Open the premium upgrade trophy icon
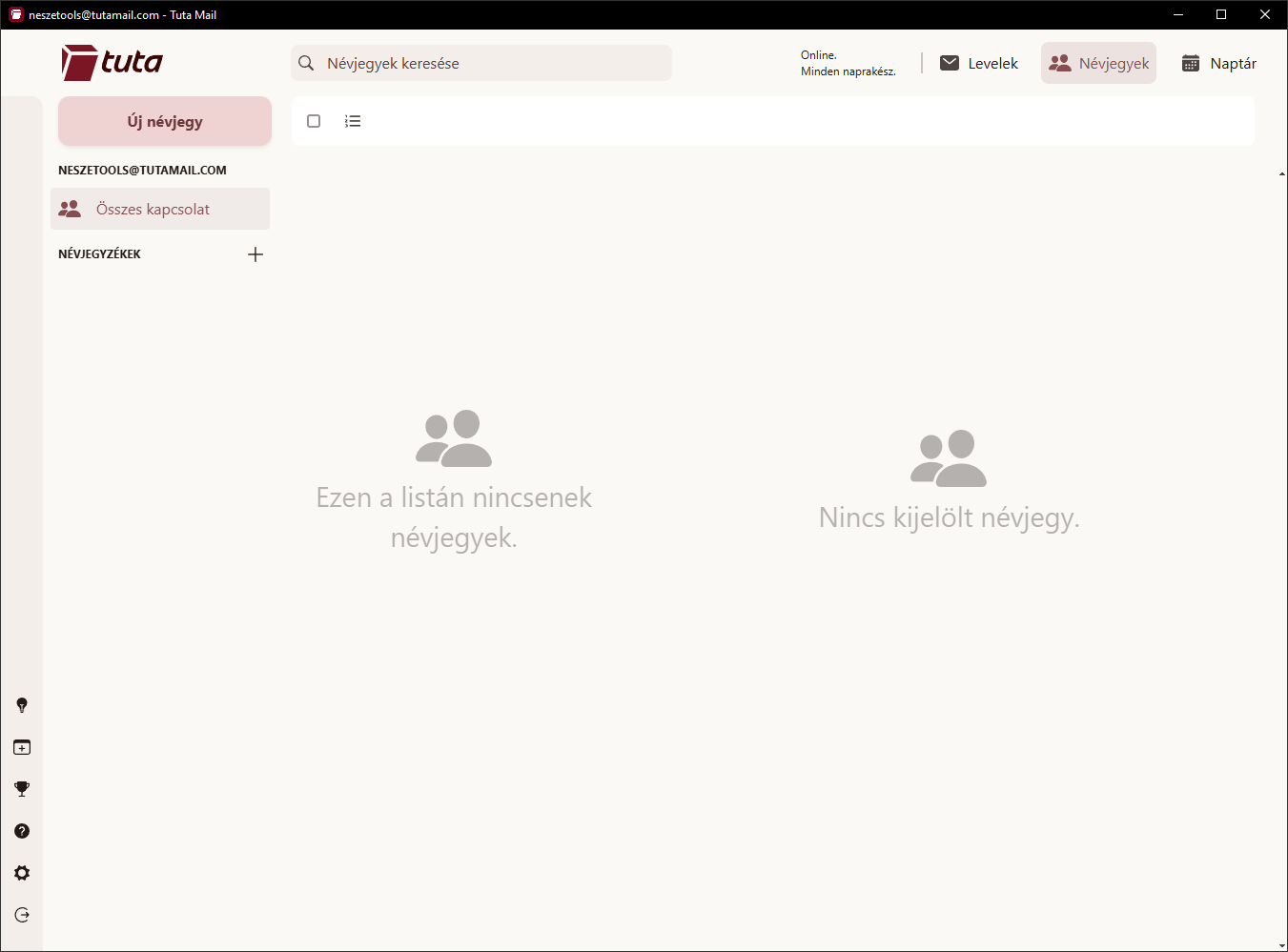The width and height of the screenshot is (1288, 952). pos(21,788)
